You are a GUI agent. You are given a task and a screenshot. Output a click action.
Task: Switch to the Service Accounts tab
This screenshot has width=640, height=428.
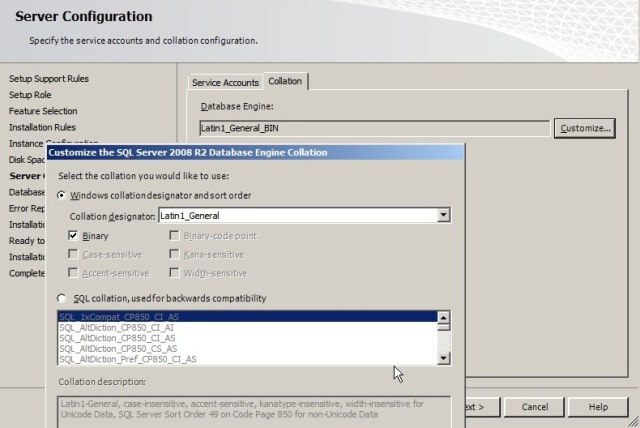click(225, 82)
